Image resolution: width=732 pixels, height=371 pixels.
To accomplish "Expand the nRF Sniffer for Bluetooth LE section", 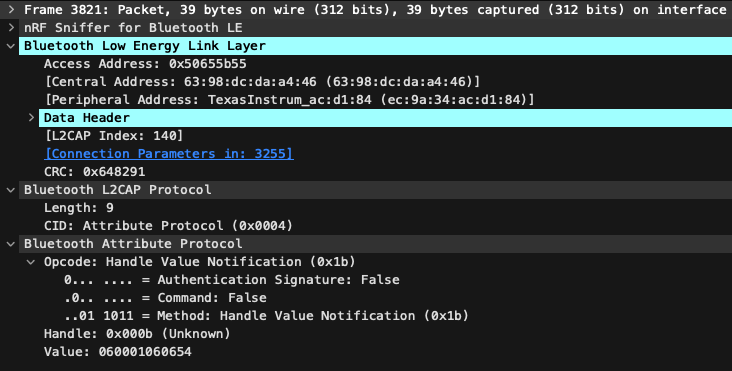I will [x=11, y=28].
